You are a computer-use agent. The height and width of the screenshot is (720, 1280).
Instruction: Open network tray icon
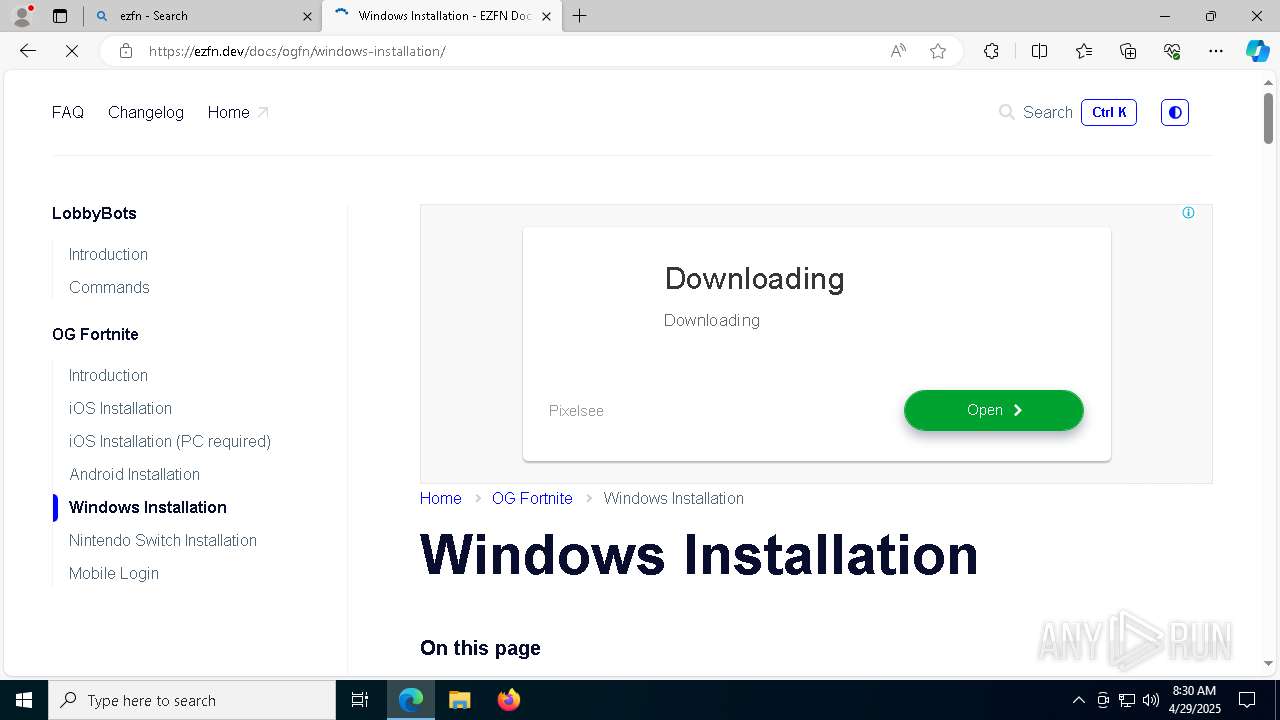1127,700
